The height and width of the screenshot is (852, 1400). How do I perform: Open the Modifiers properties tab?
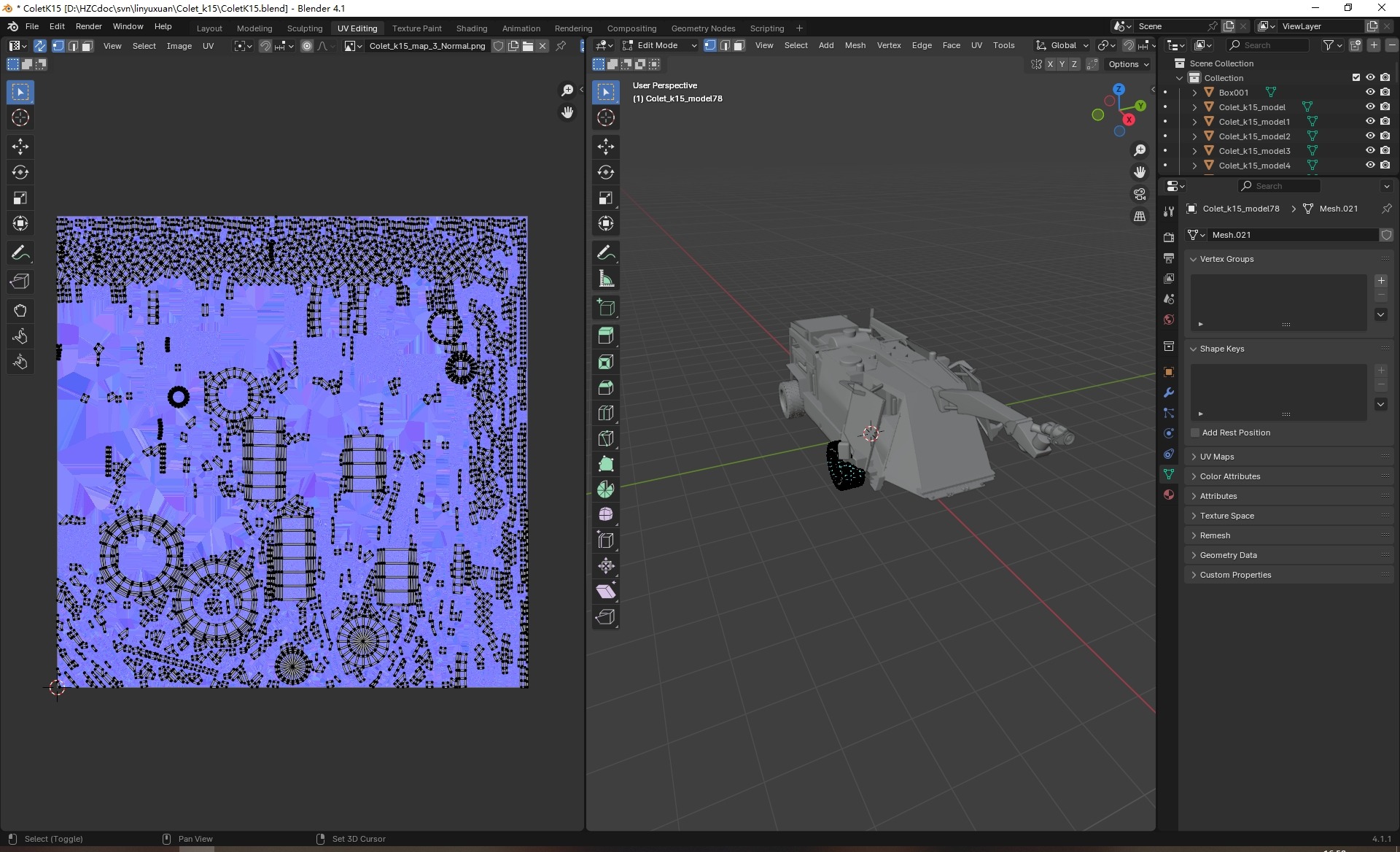pos(1169,392)
